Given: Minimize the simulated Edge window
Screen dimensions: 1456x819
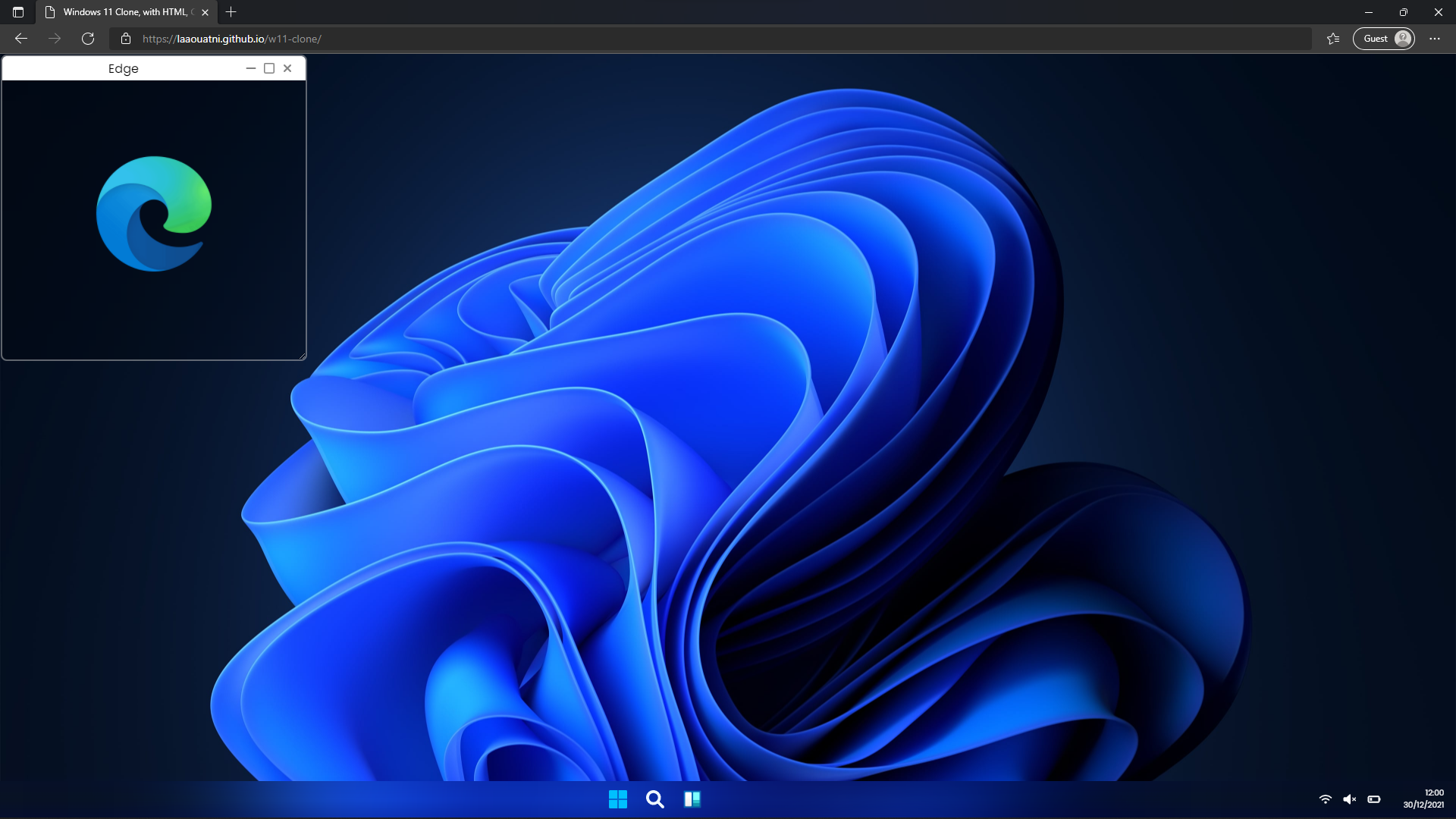Looking at the screenshot, I should point(250,68).
